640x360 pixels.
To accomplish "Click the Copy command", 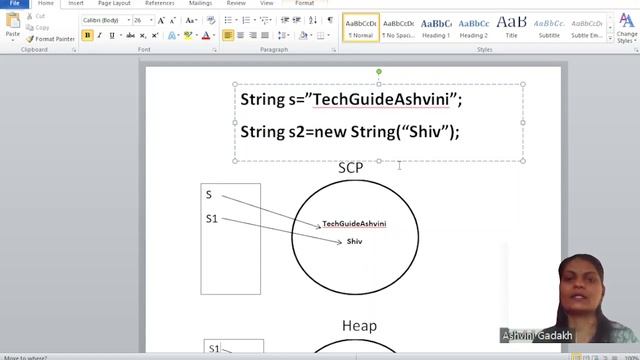I will [37, 27].
